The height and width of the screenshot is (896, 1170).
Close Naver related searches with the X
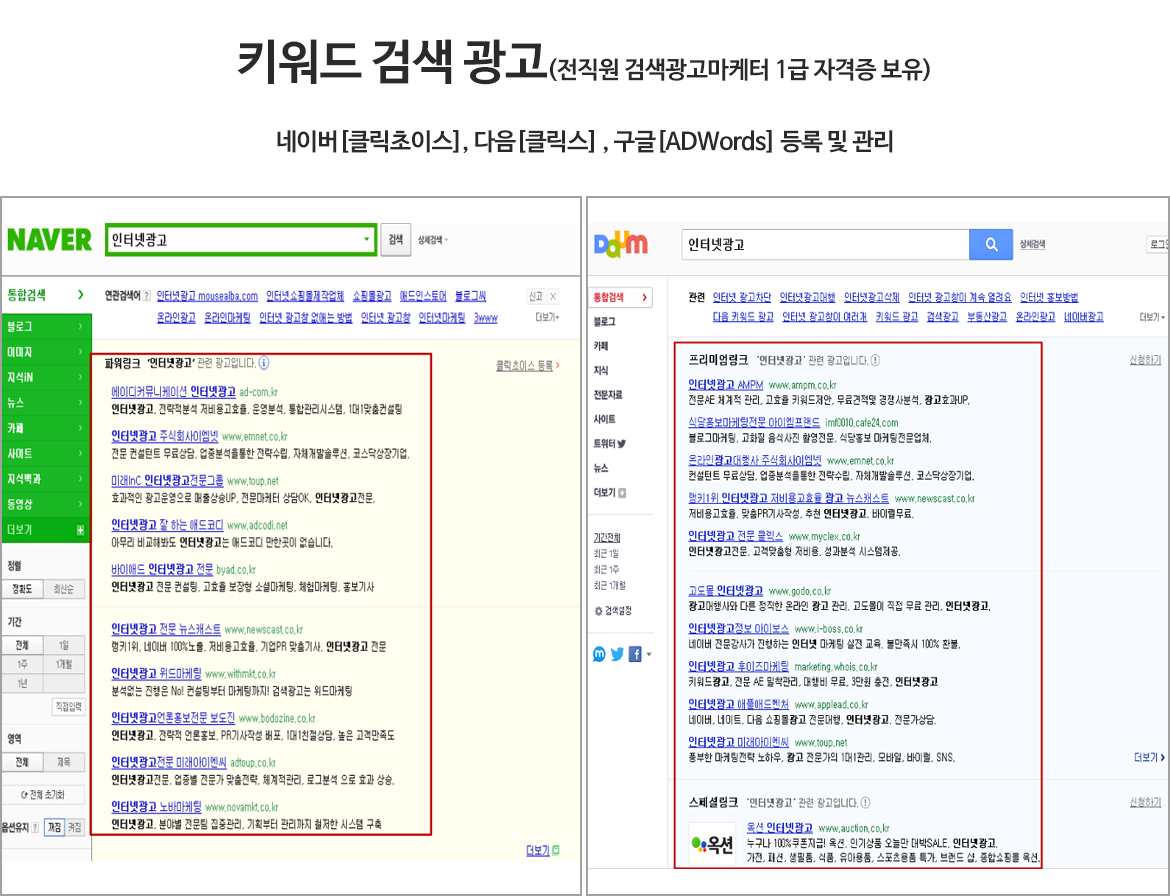pos(553,296)
